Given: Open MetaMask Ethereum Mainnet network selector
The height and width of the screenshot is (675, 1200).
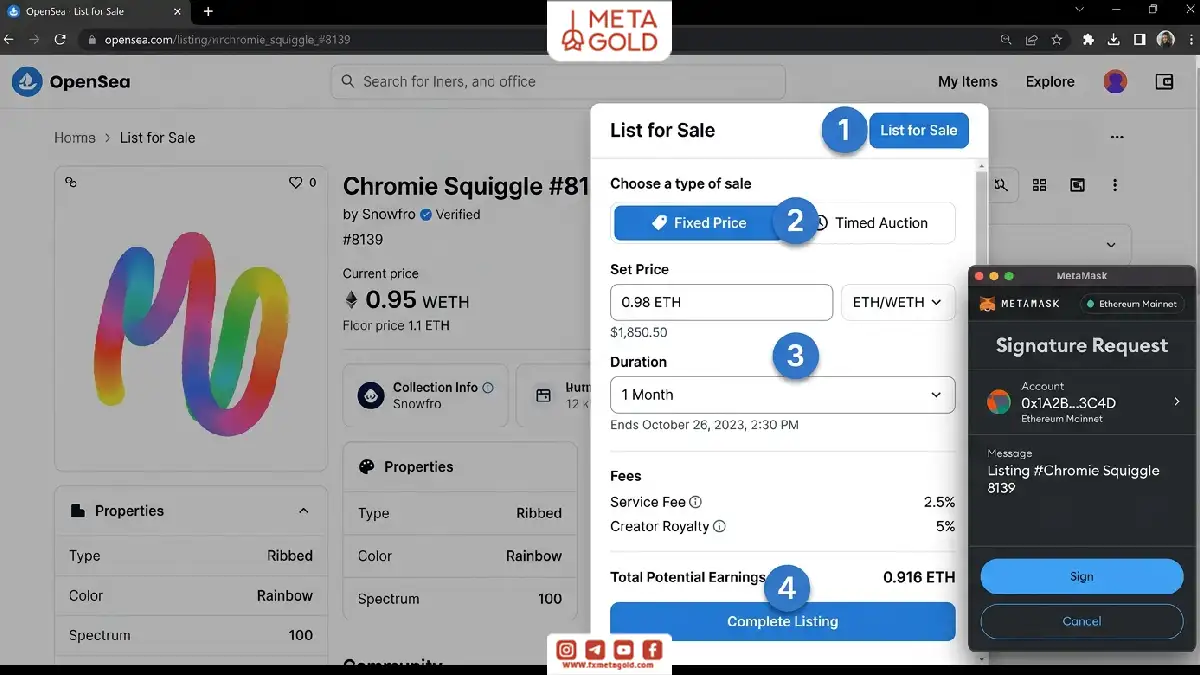Looking at the screenshot, I should pyautogui.click(x=1132, y=303).
